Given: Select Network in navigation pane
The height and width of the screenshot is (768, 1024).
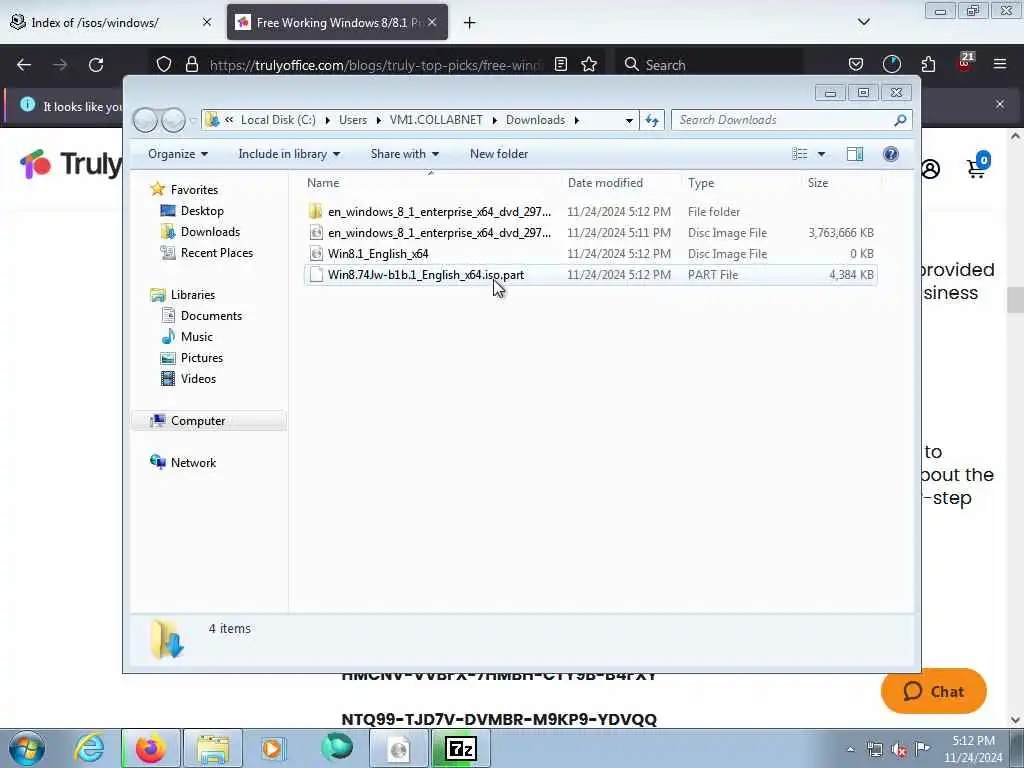Looking at the screenshot, I should tap(193, 462).
